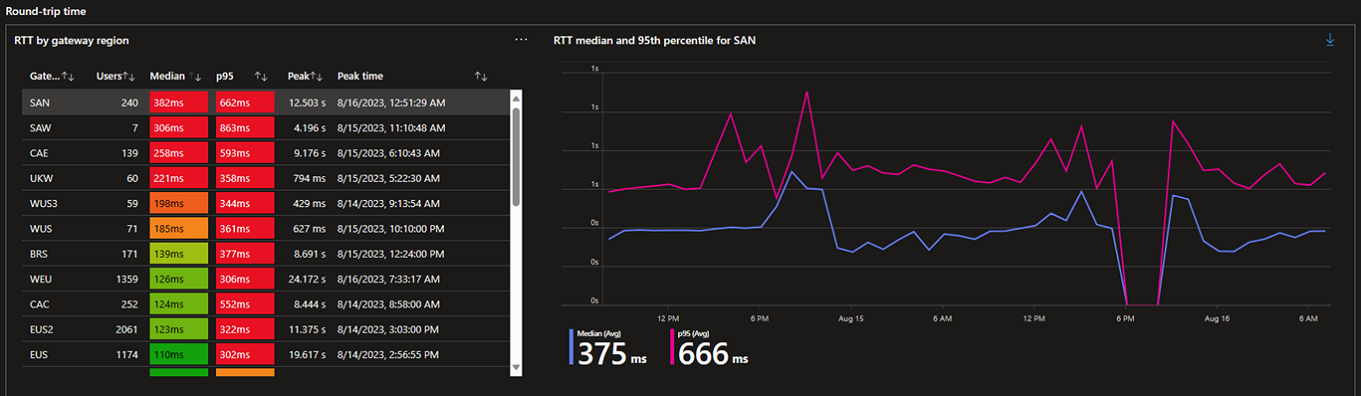Click the scrollbar up arrow in table
This screenshot has width=1361, height=396.
click(516, 97)
